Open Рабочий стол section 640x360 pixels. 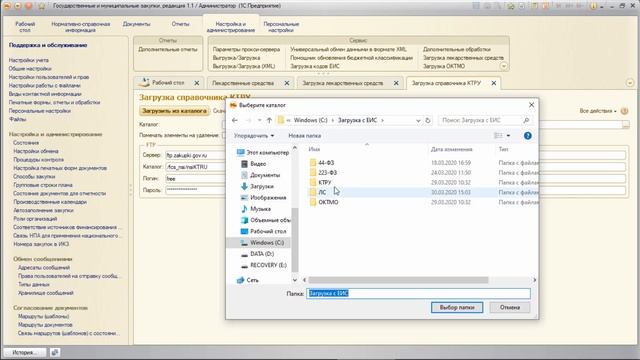point(25,27)
